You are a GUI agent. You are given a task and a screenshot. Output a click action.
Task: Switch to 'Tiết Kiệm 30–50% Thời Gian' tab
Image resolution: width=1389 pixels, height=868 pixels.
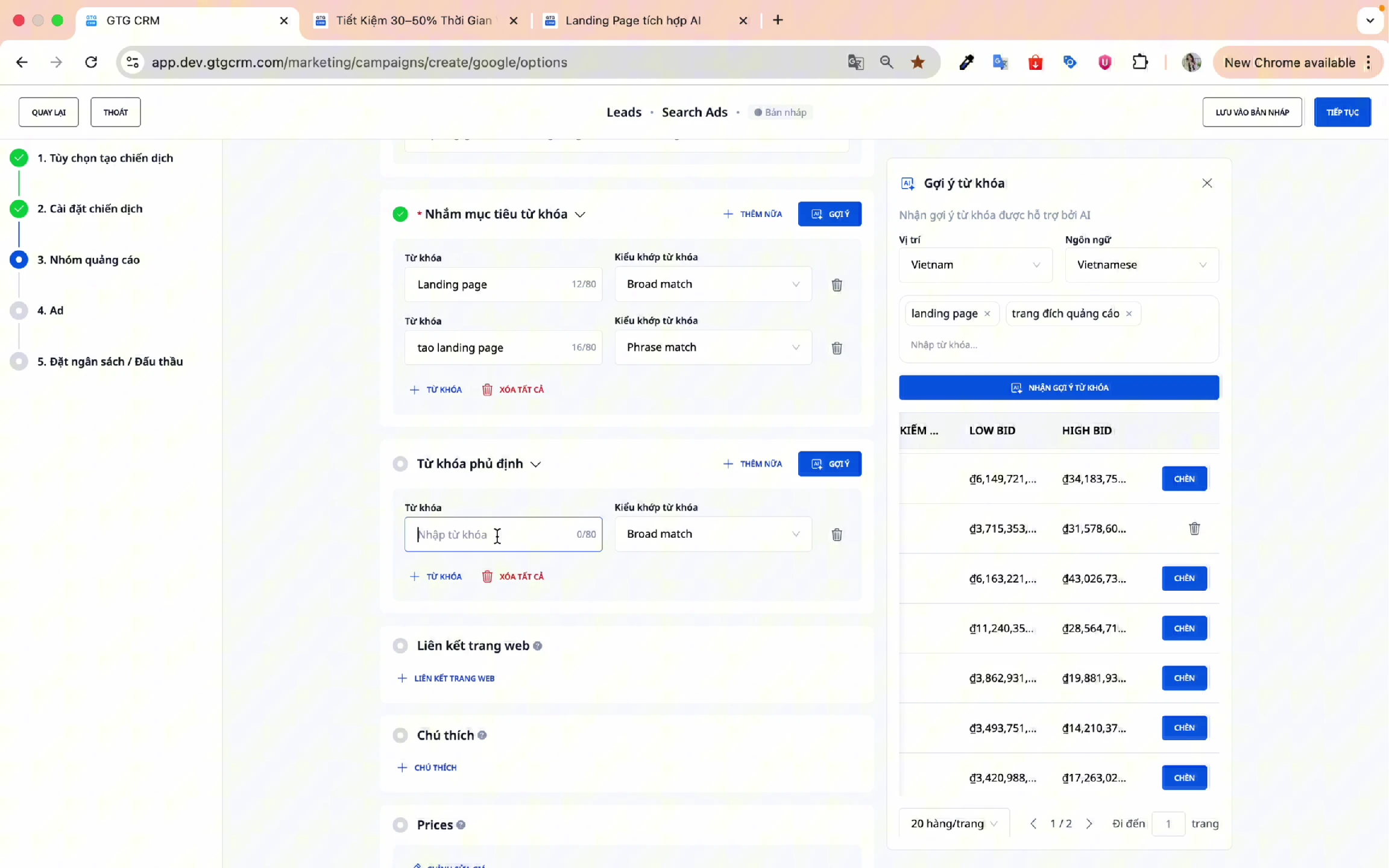(x=414, y=20)
